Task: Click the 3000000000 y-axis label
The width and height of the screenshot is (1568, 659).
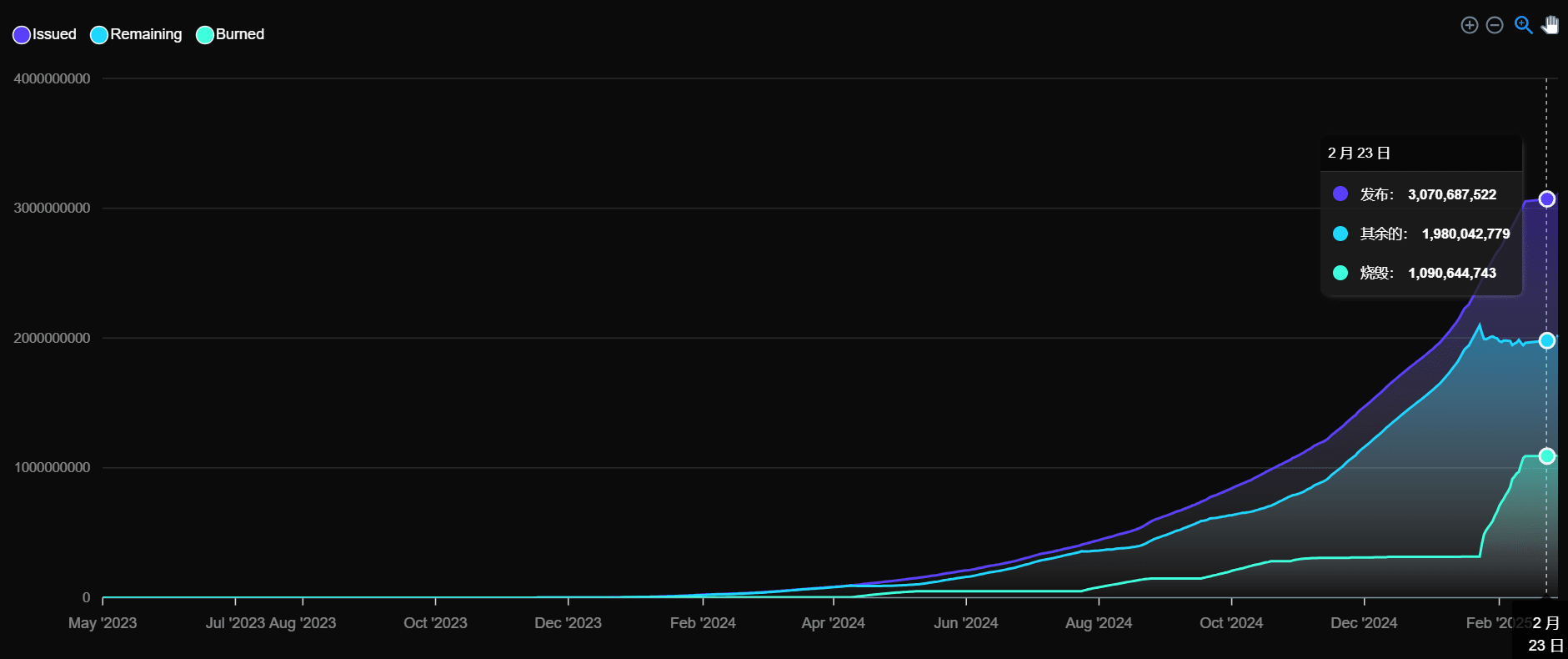Action: [x=52, y=209]
